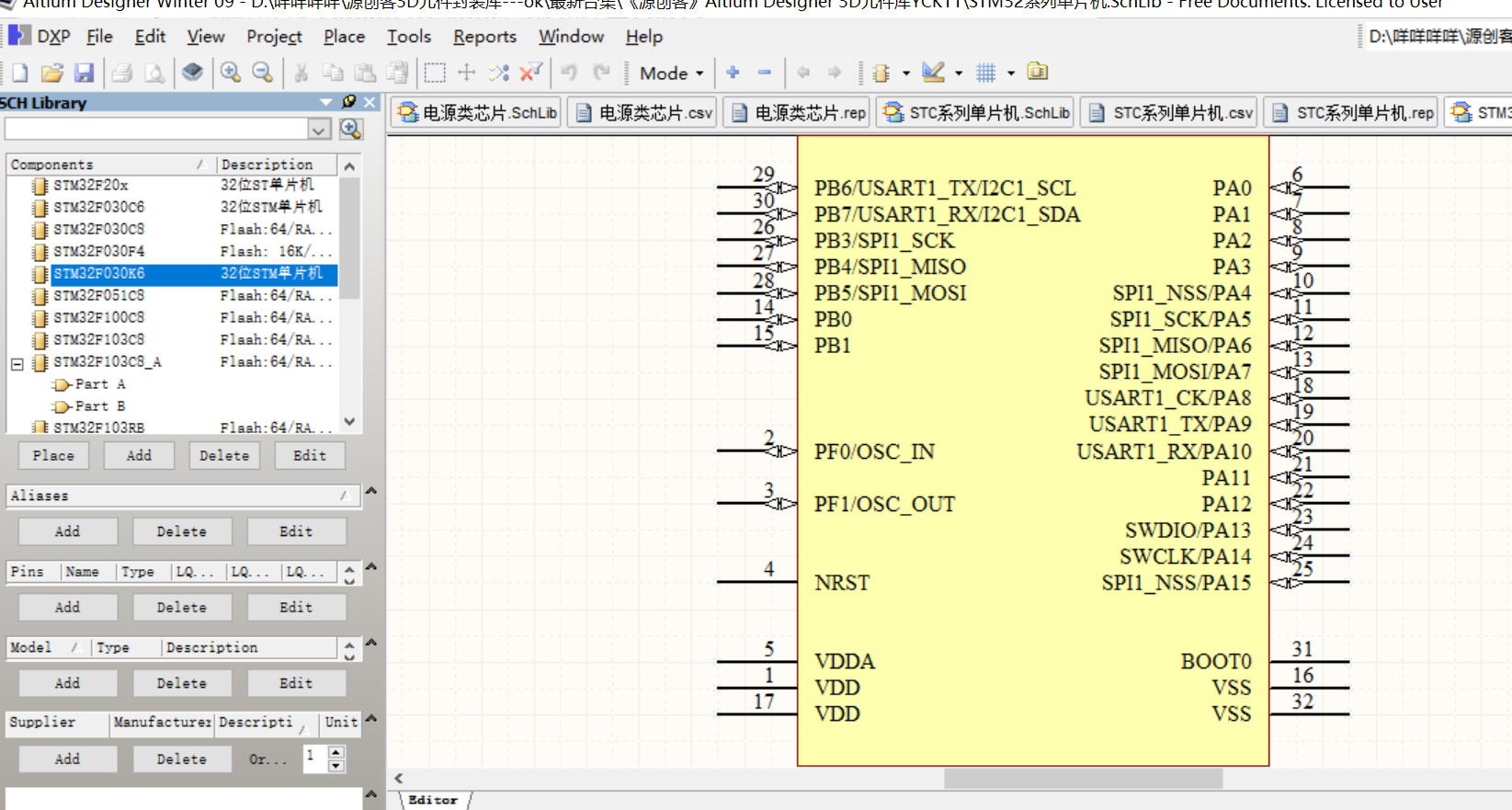This screenshot has width=1512, height=810.
Task: Click the components list vertical scrollbar thumb
Action: click(349, 237)
